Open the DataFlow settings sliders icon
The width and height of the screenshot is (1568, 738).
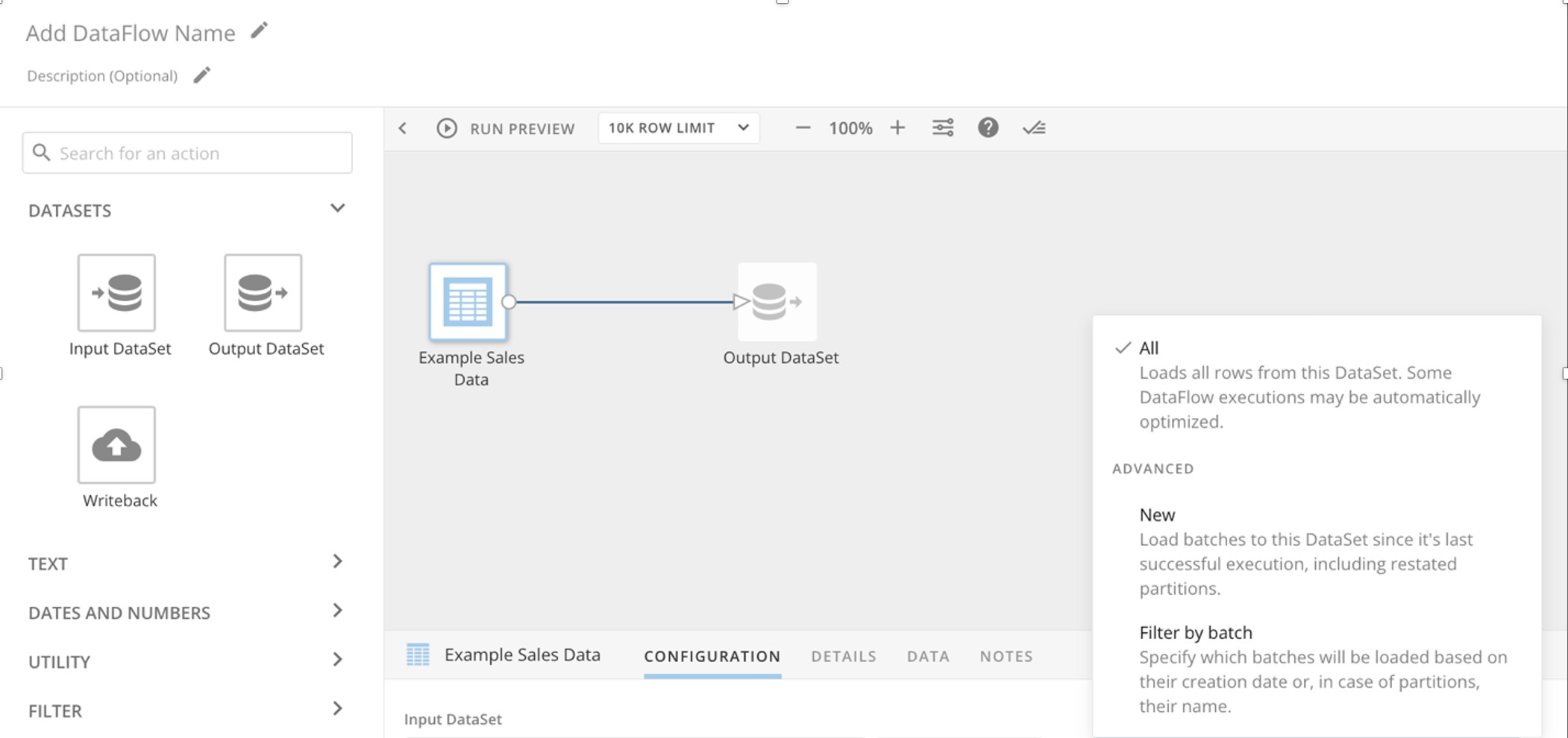(942, 127)
